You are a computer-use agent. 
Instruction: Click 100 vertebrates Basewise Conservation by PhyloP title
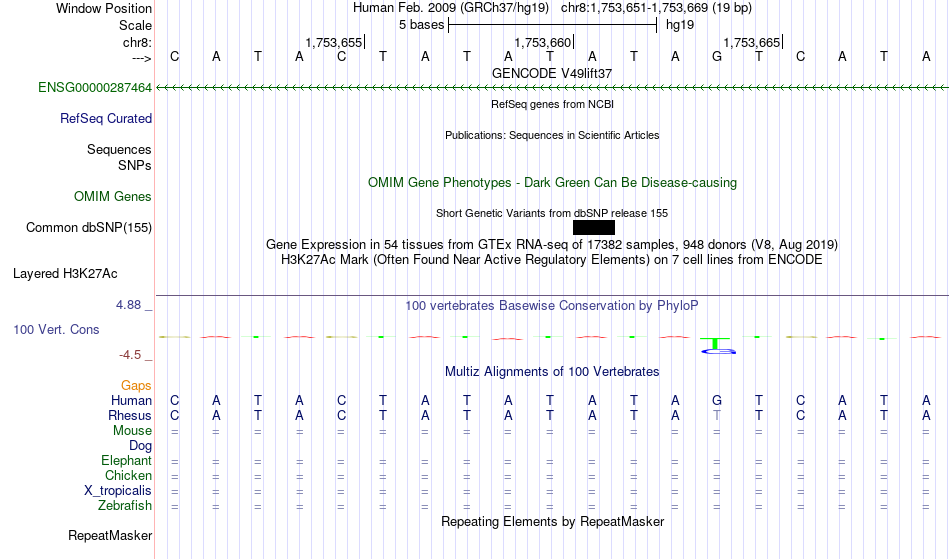(552, 306)
